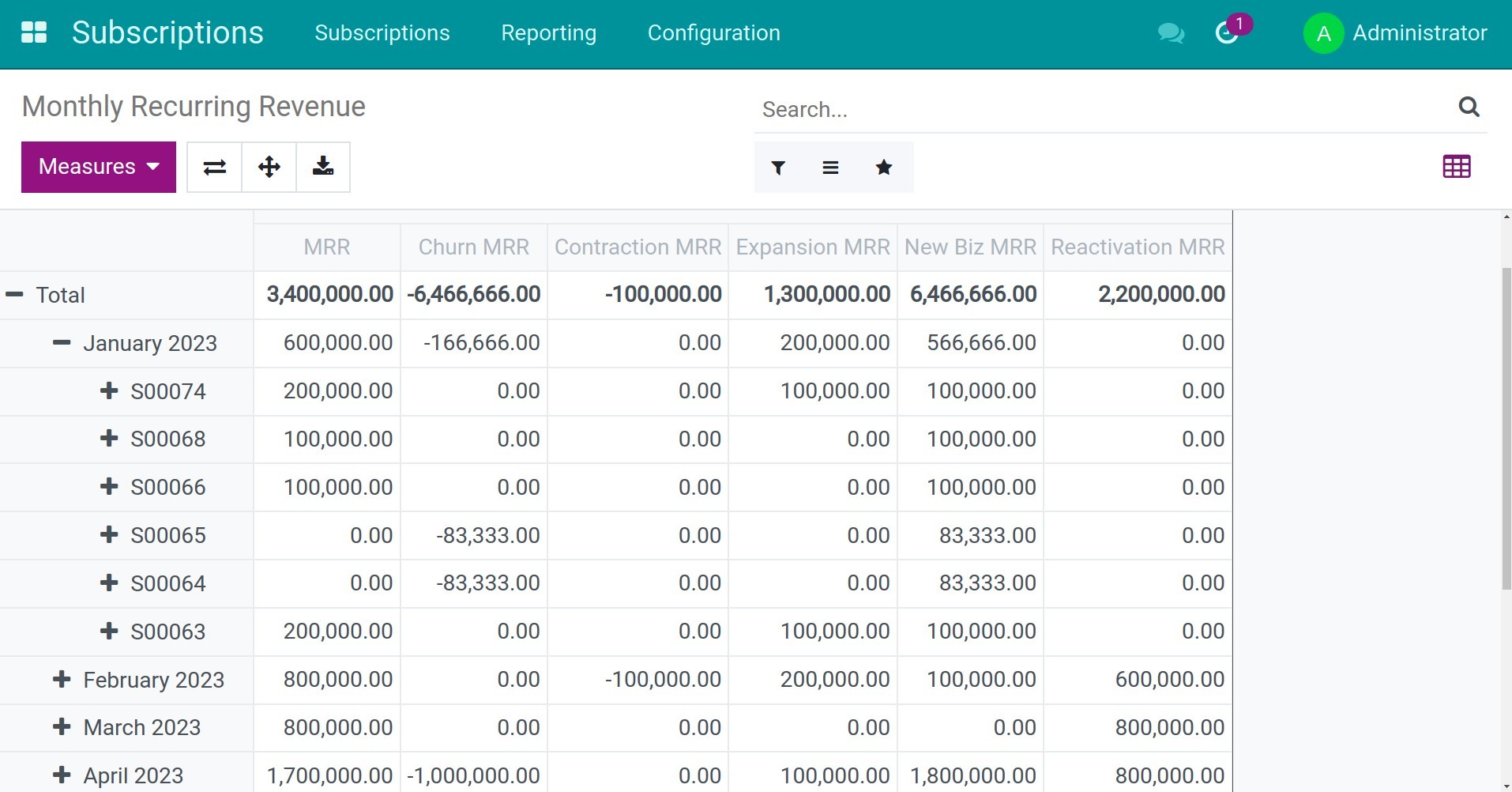This screenshot has width=1512, height=792.
Task: Open the apps grid home menu
Action: pos(34,32)
